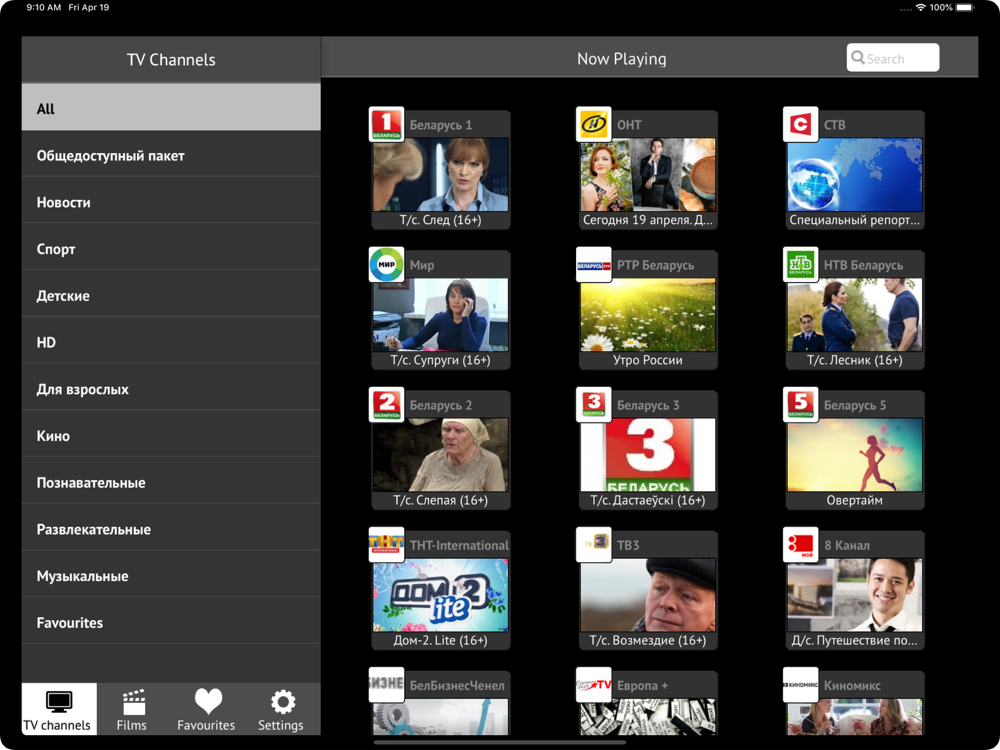Play the СТВ globe thumbnail
Screen dimensions: 1000x750
coord(855,175)
